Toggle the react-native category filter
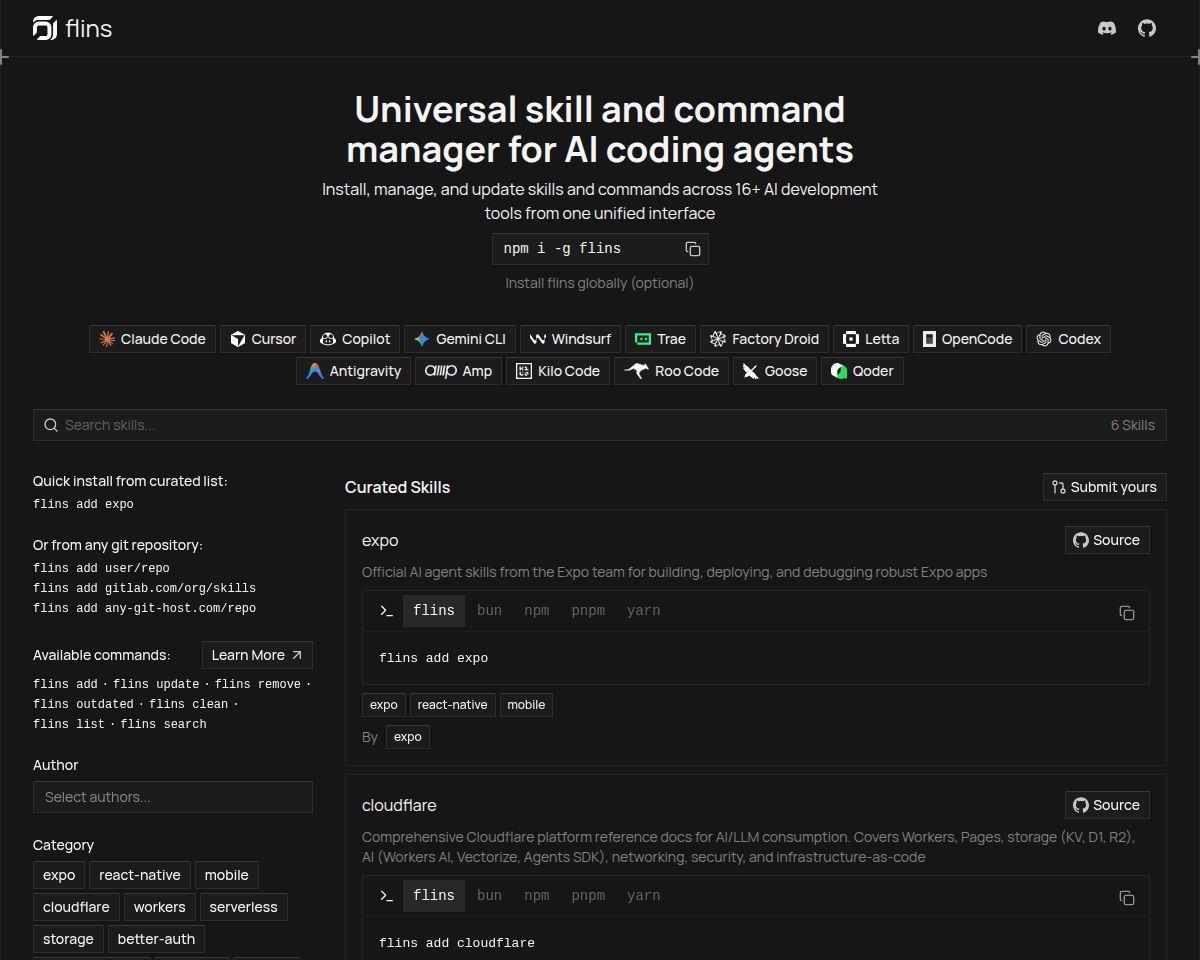This screenshot has width=1200, height=960. [140, 875]
